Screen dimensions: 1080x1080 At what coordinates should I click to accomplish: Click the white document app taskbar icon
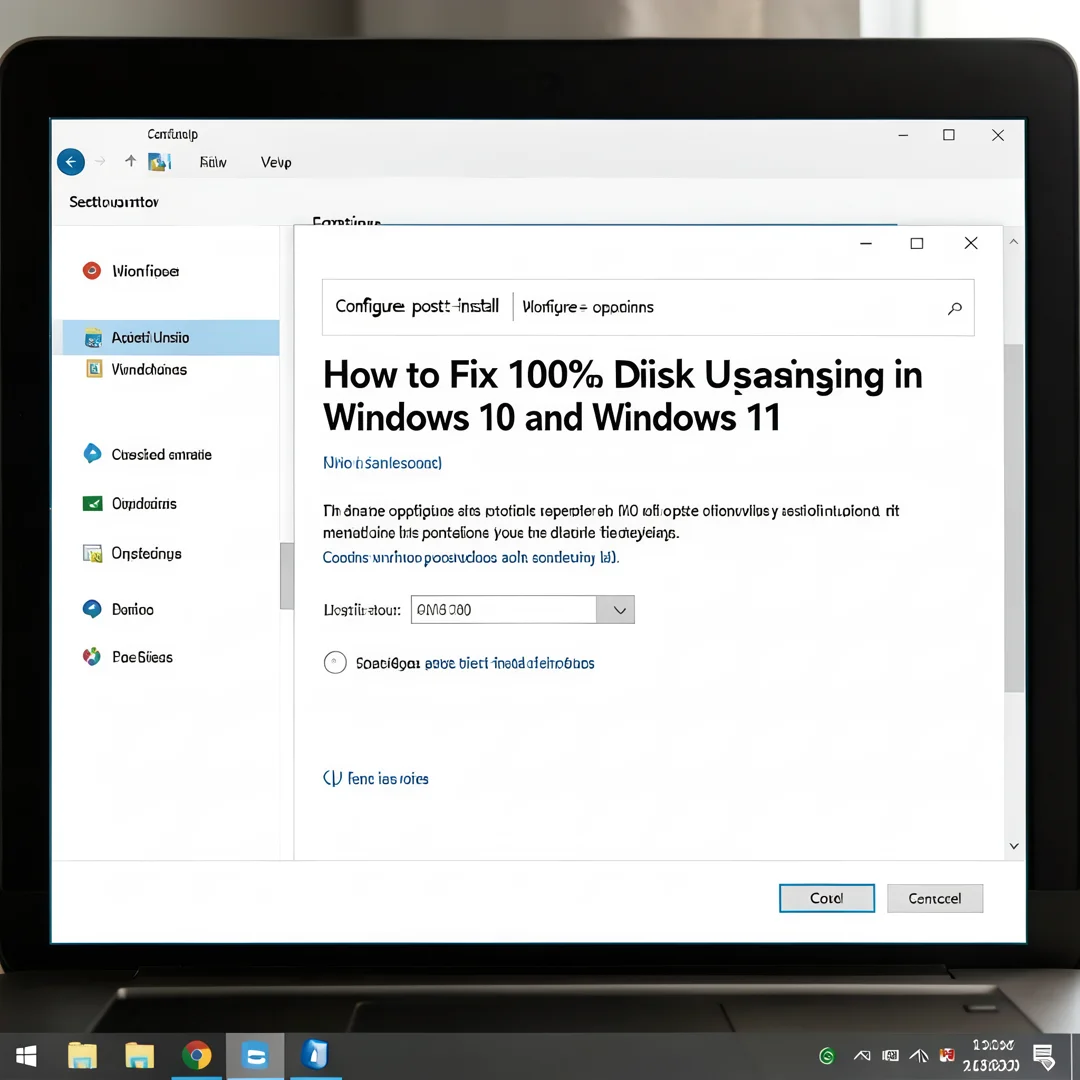(314, 1055)
